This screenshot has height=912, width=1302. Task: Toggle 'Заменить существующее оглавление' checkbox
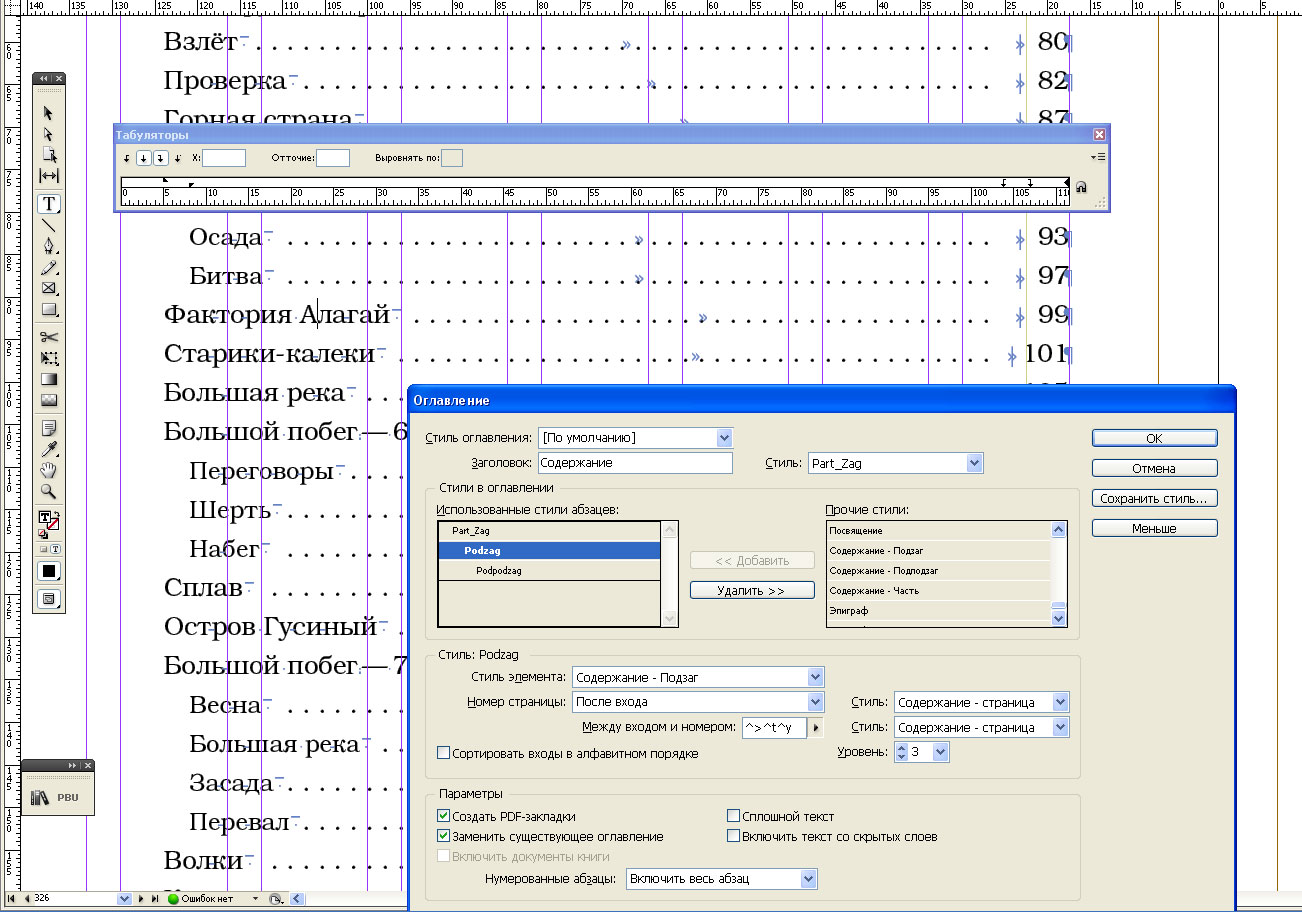[x=444, y=836]
